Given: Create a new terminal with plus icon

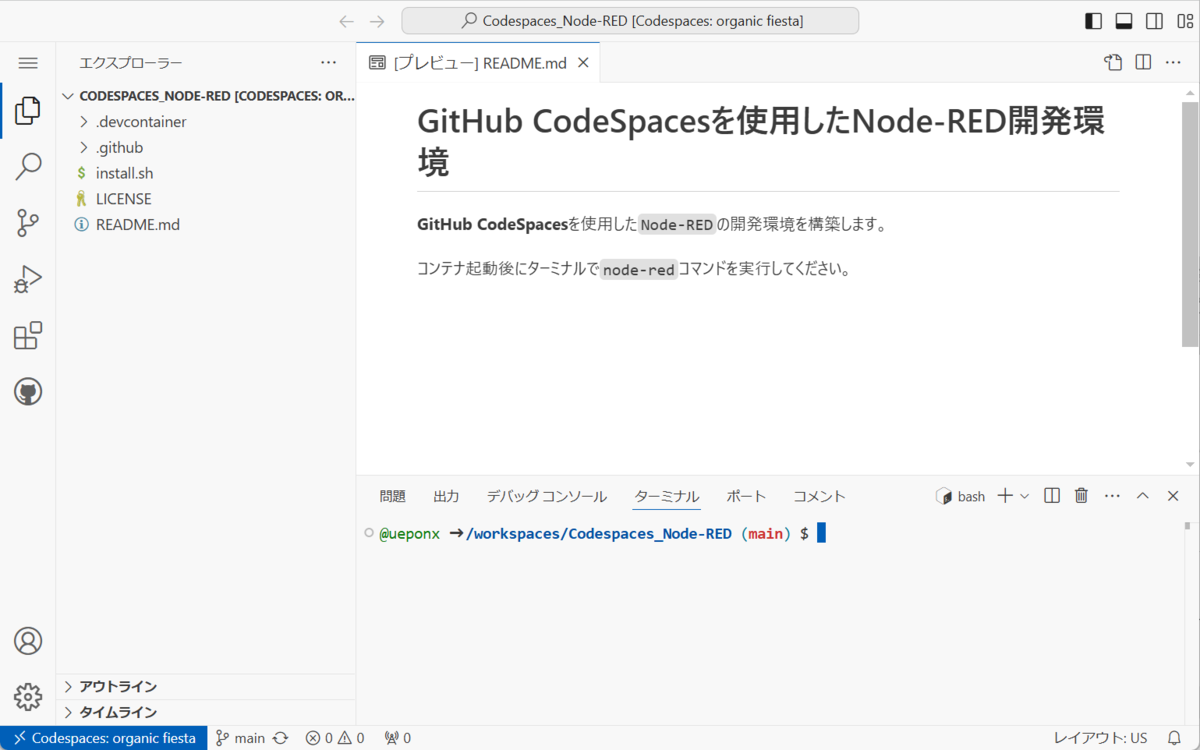Looking at the screenshot, I should (x=1005, y=496).
